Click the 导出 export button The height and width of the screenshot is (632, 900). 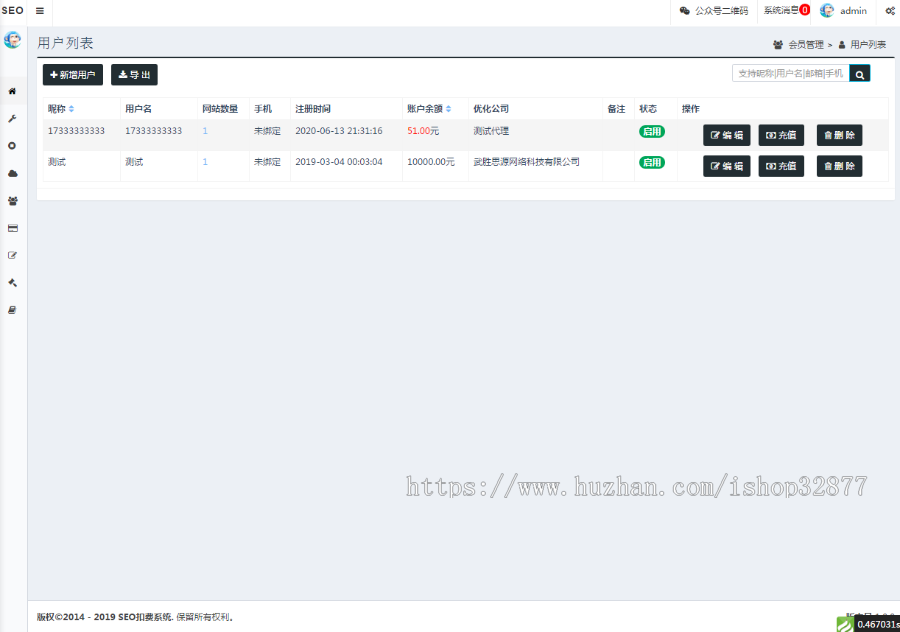tap(134, 75)
